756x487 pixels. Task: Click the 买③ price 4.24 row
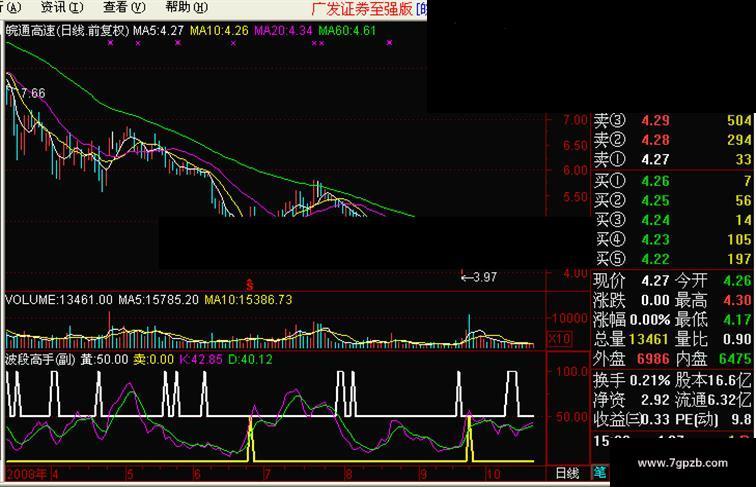pos(672,220)
